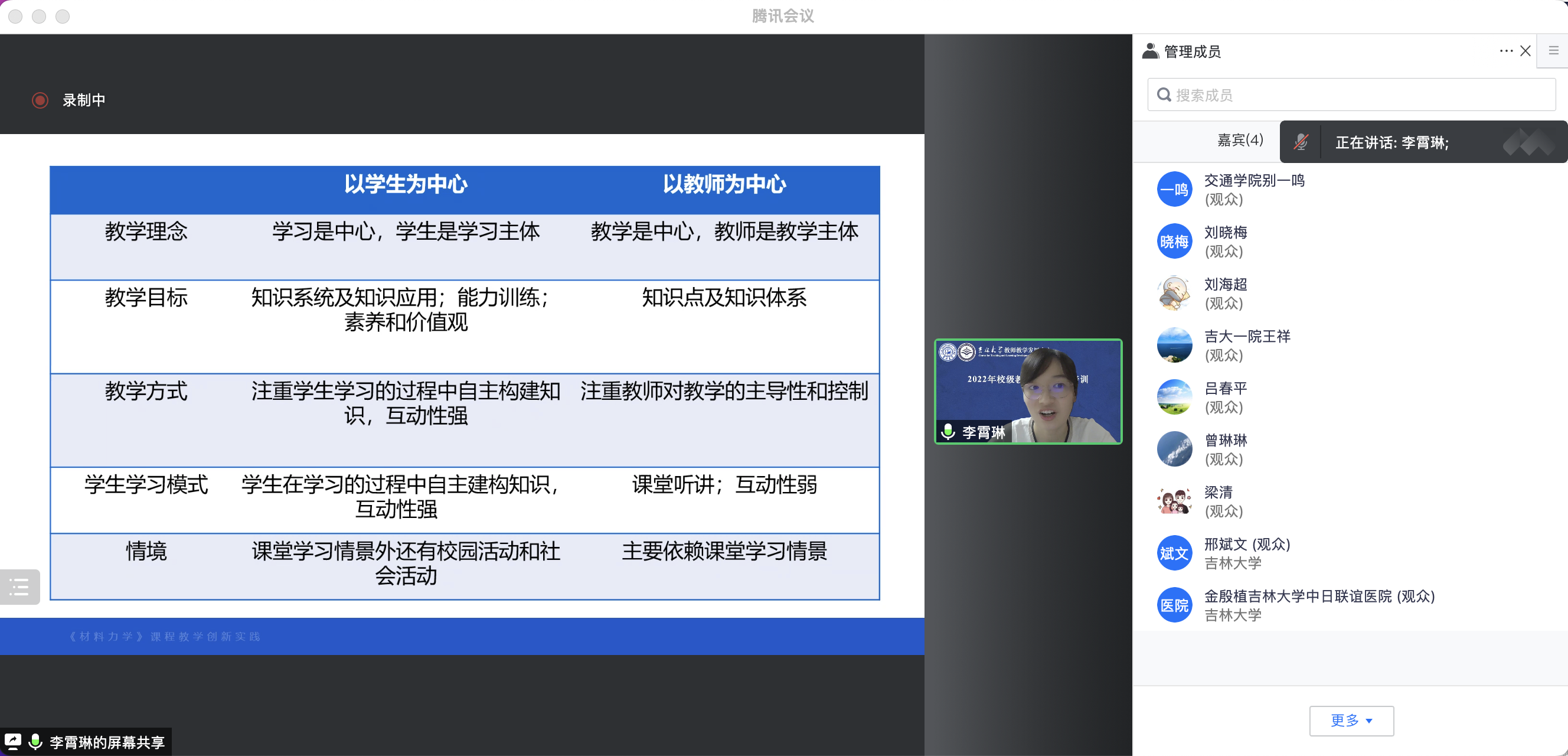The height and width of the screenshot is (756, 1568).
Task: Click the manage members person icon
Action: click(1150, 51)
